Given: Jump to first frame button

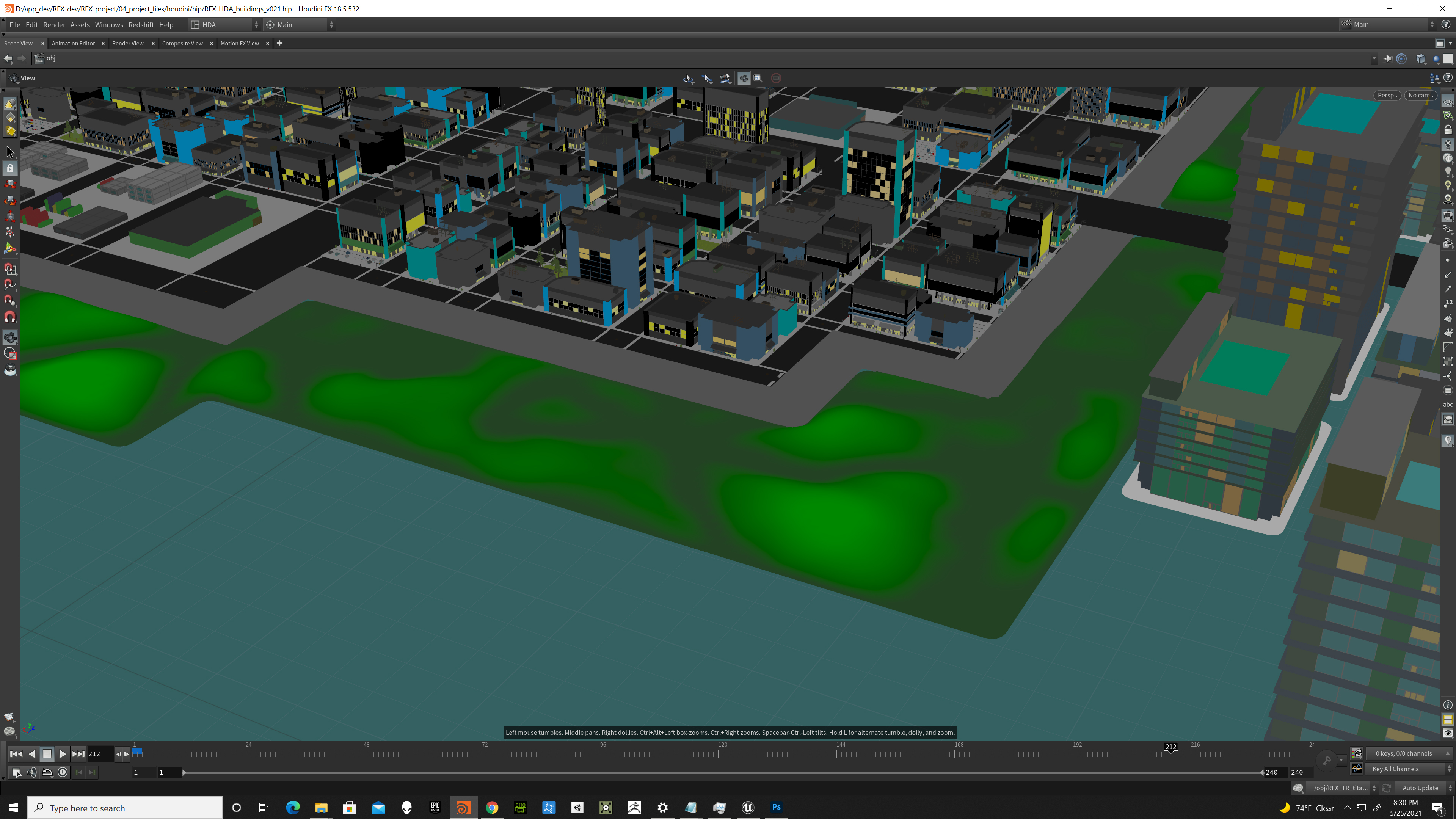Looking at the screenshot, I should (16, 753).
